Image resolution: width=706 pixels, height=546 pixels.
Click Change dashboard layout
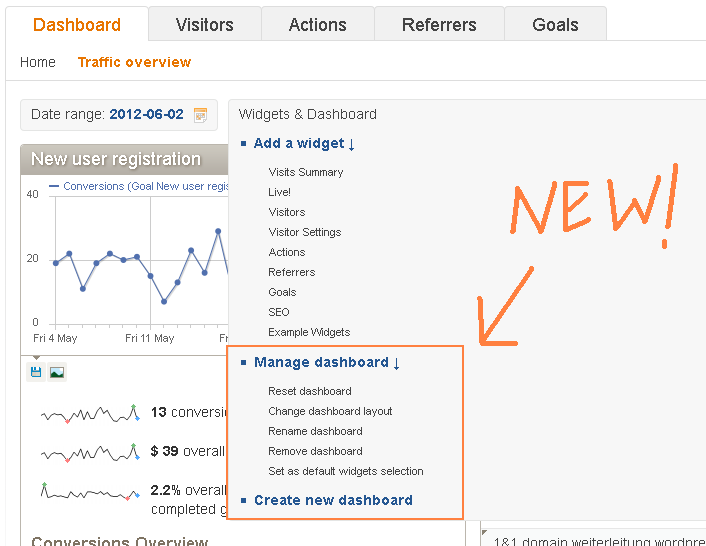[330, 411]
